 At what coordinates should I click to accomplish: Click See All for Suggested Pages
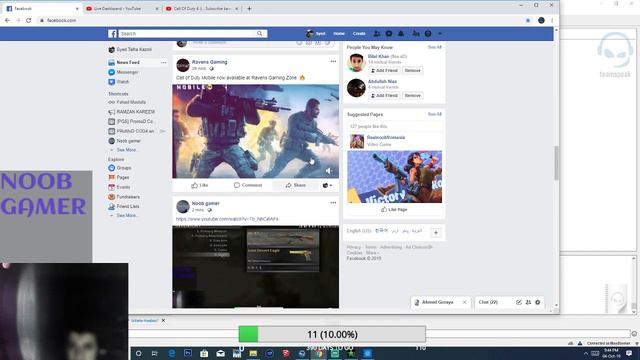click(434, 114)
